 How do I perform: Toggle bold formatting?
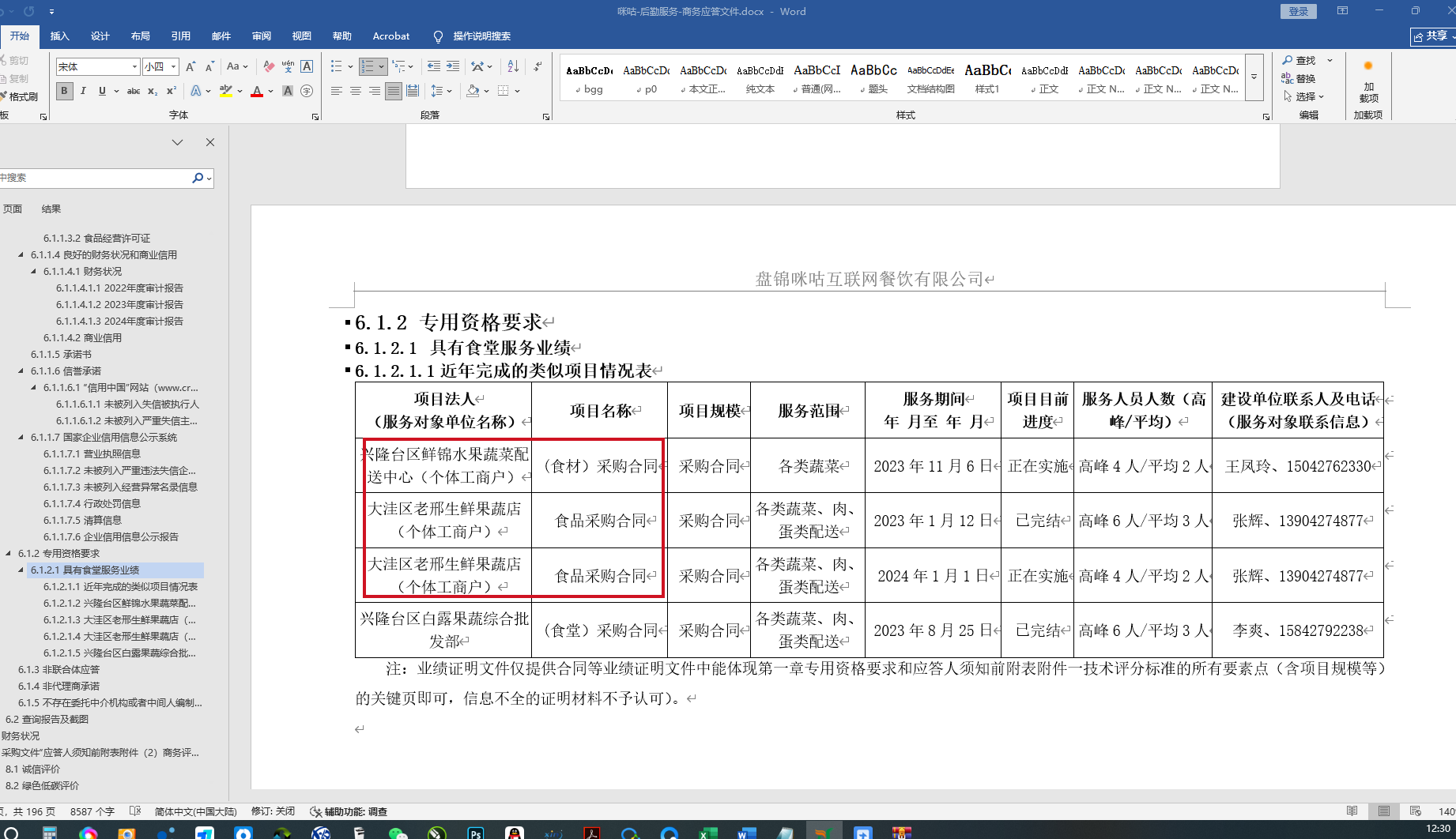click(x=64, y=92)
